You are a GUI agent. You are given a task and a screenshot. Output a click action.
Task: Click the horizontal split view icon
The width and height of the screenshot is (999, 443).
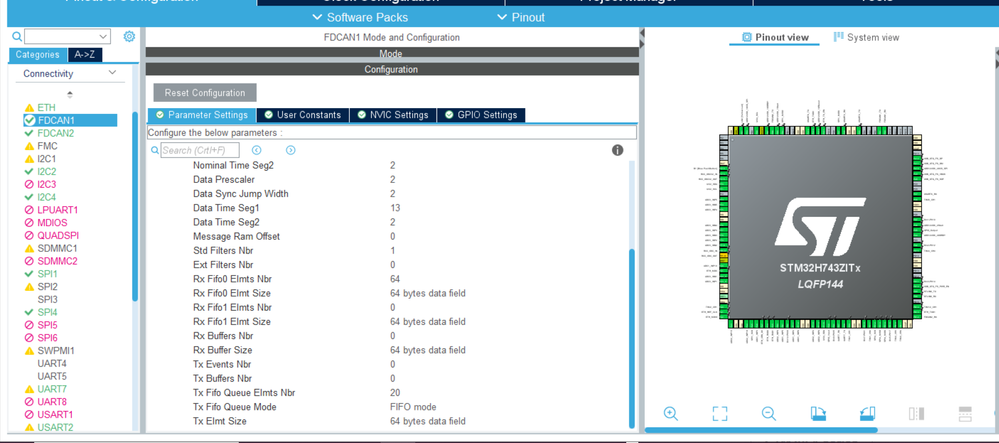pyautogui.click(x=965, y=414)
